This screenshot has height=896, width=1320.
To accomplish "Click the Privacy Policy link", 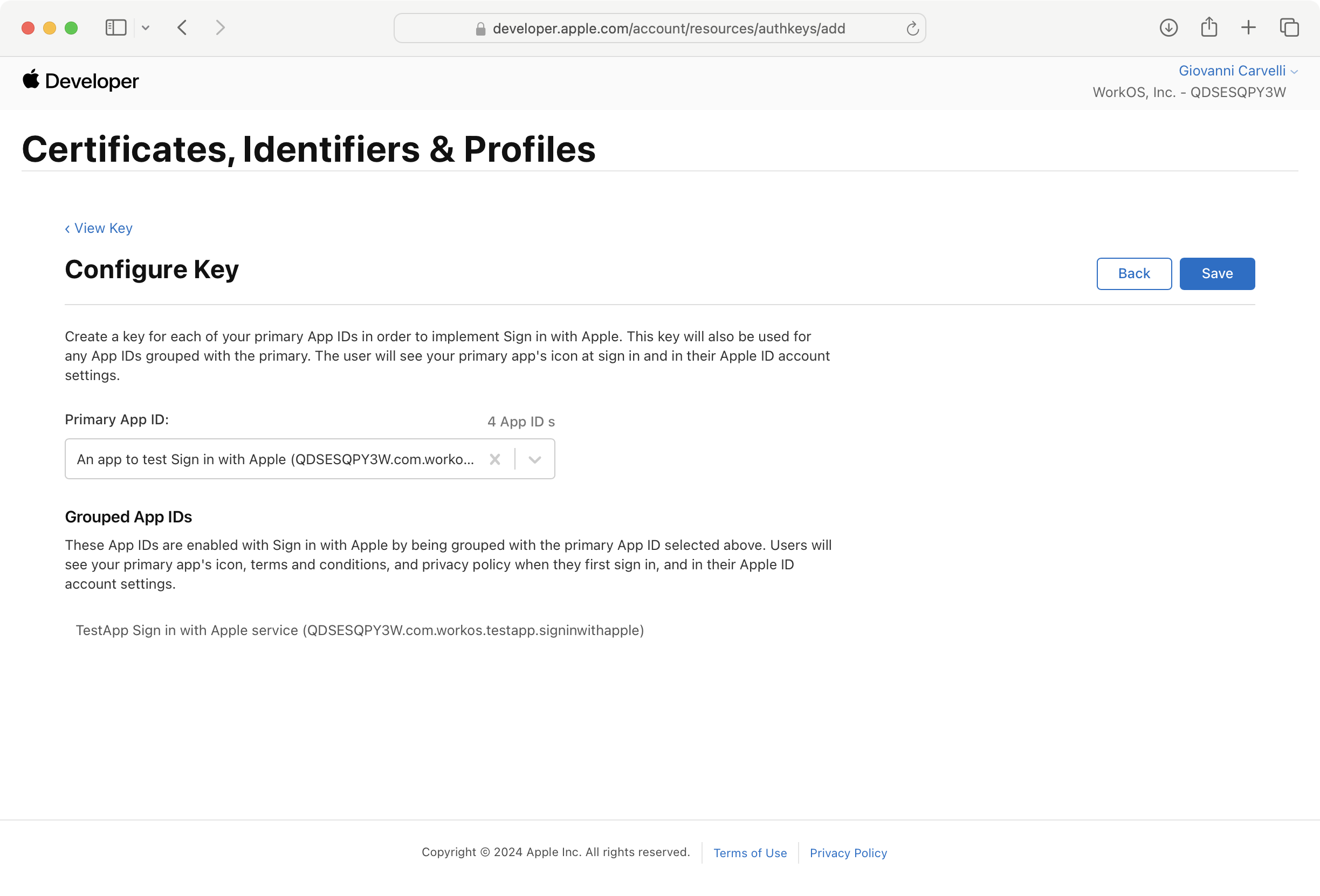I will tap(849, 853).
